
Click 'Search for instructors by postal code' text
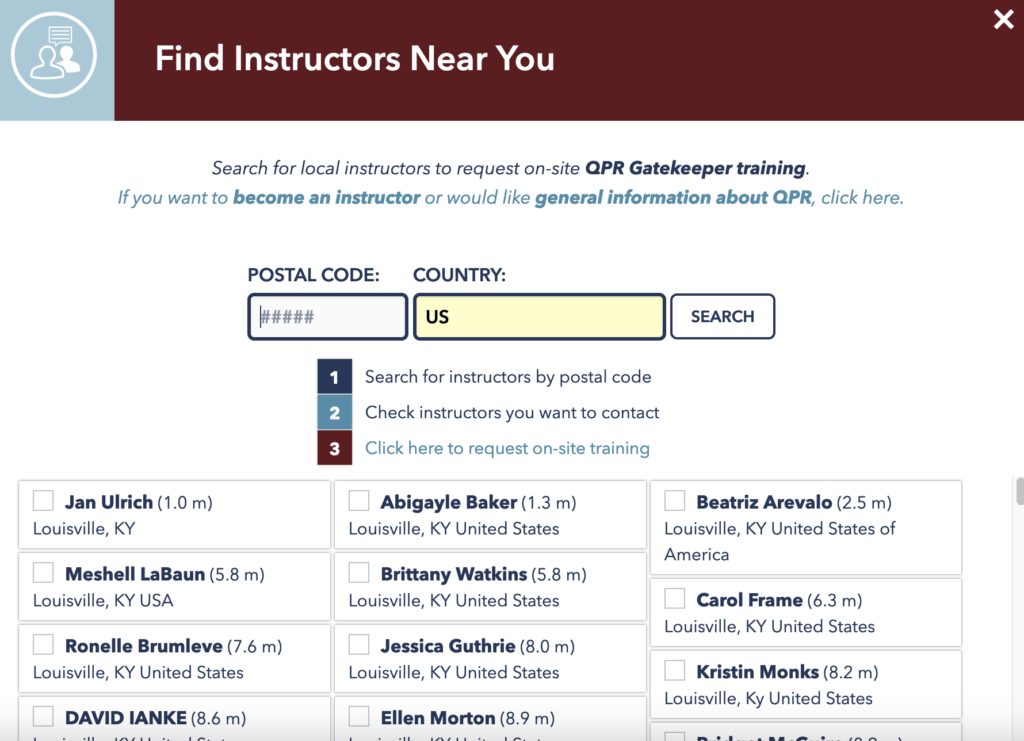point(507,377)
